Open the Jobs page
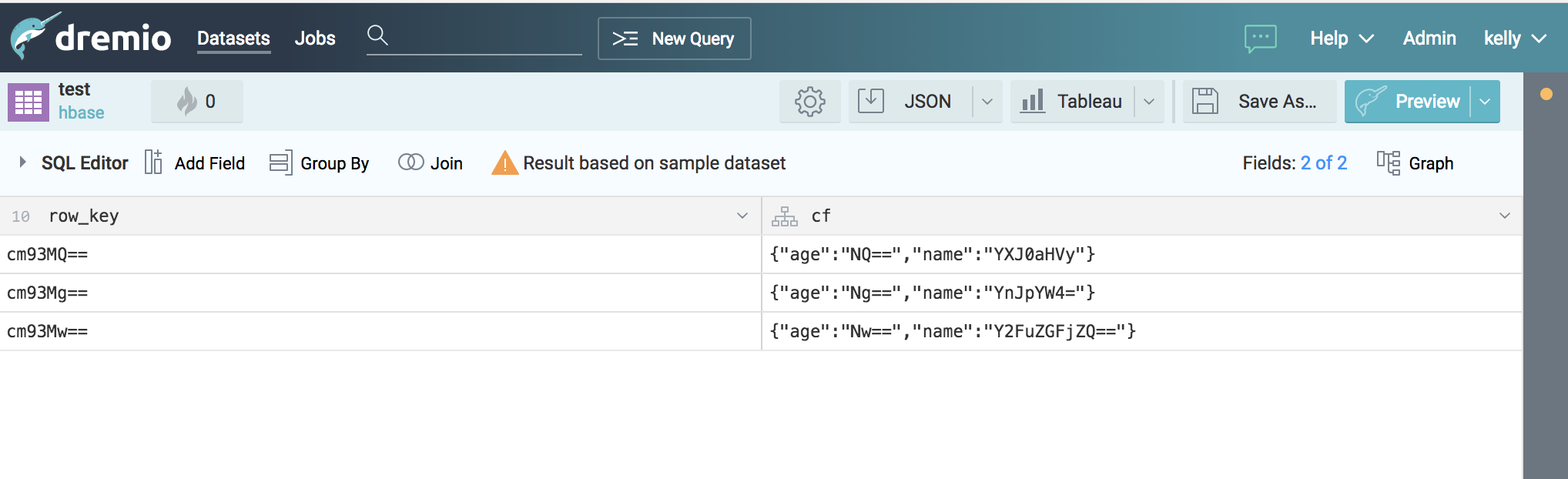The width and height of the screenshot is (1568, 479). [x=315, y=39]
